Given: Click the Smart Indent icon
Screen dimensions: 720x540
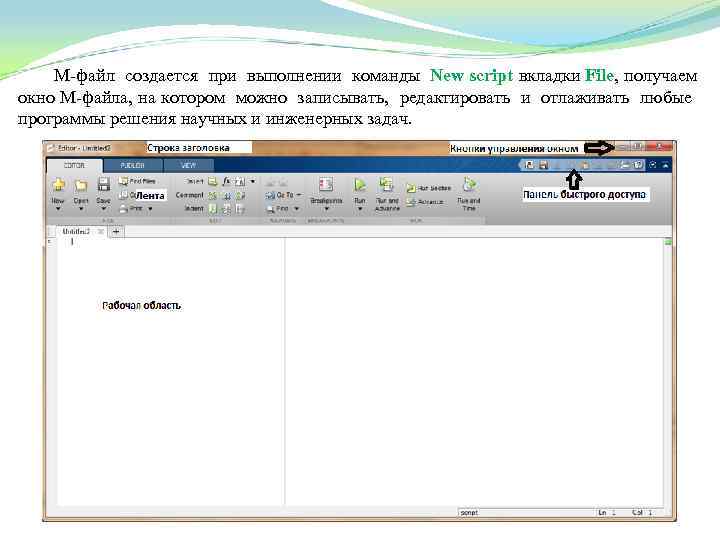Looking at the screenshot, I should 213,209.
